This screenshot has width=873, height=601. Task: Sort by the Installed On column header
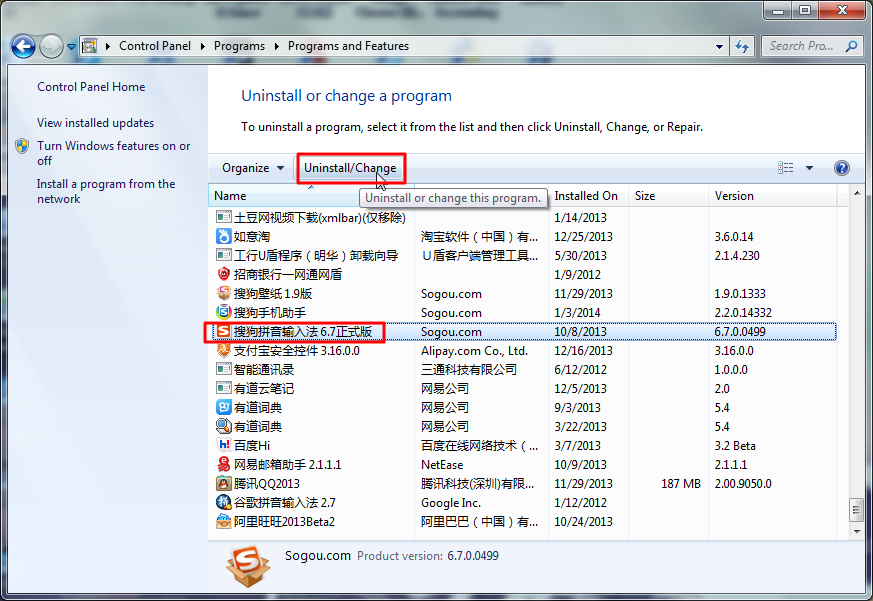(588, 196)
